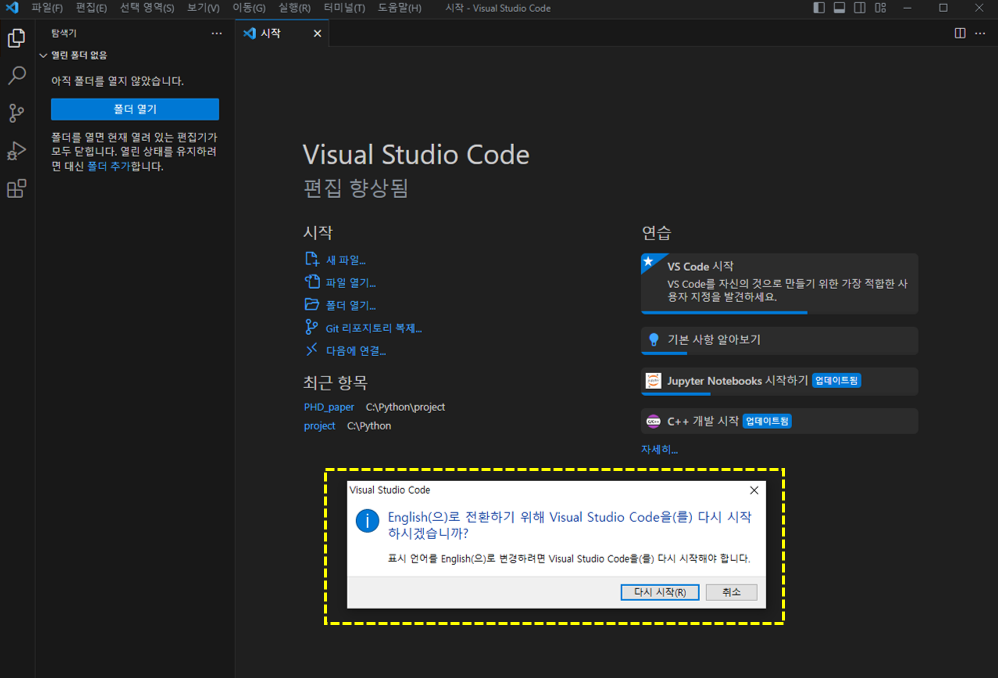Click the '자세히...' link under walkthroughs
Image resolution: width=998 pixels, height=678 pixels.
click(659, 449)
